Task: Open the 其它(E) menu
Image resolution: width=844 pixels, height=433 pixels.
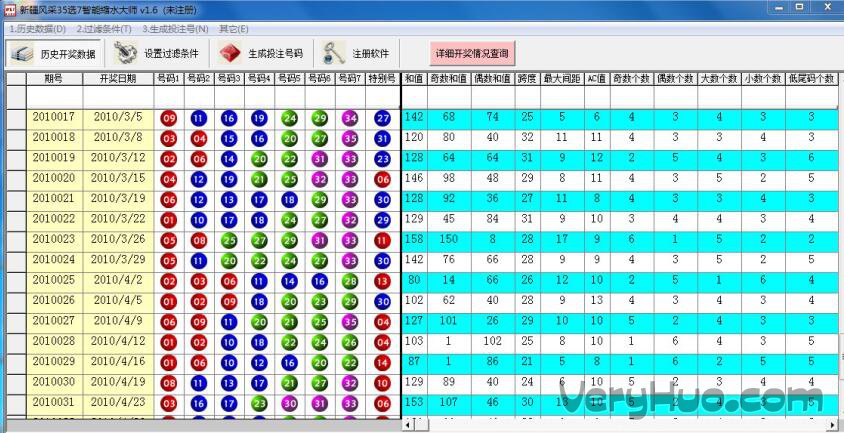Action: coord(234,29)
